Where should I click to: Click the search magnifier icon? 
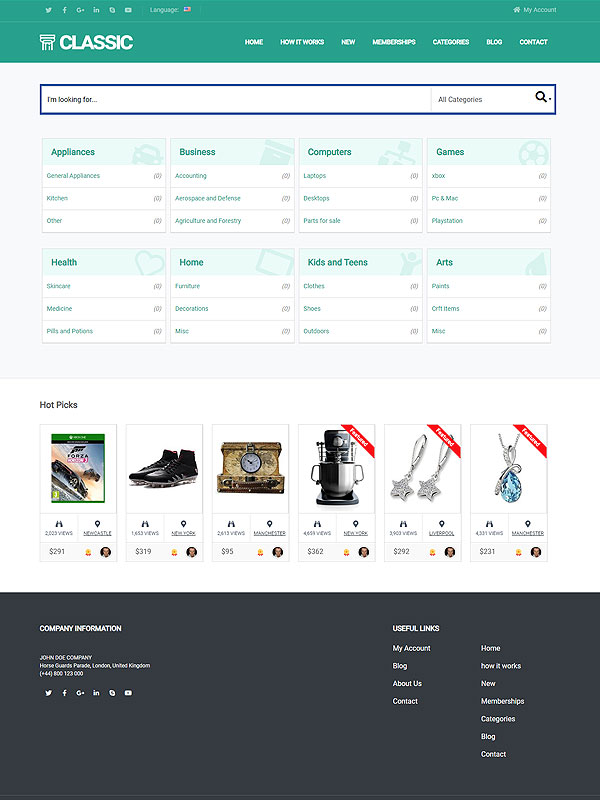541,96
